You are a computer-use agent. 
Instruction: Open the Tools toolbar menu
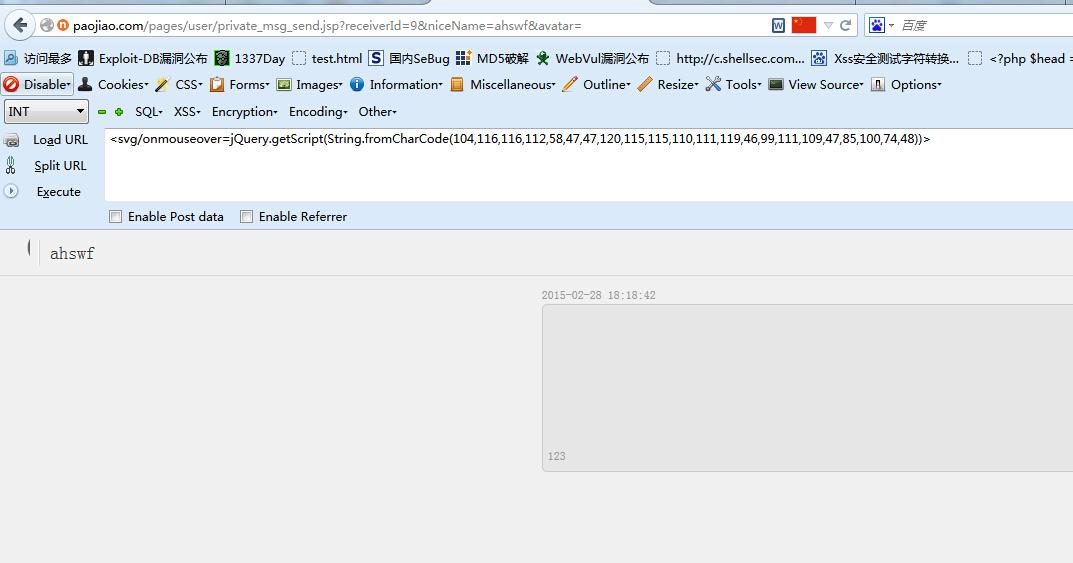pos(734,84)
